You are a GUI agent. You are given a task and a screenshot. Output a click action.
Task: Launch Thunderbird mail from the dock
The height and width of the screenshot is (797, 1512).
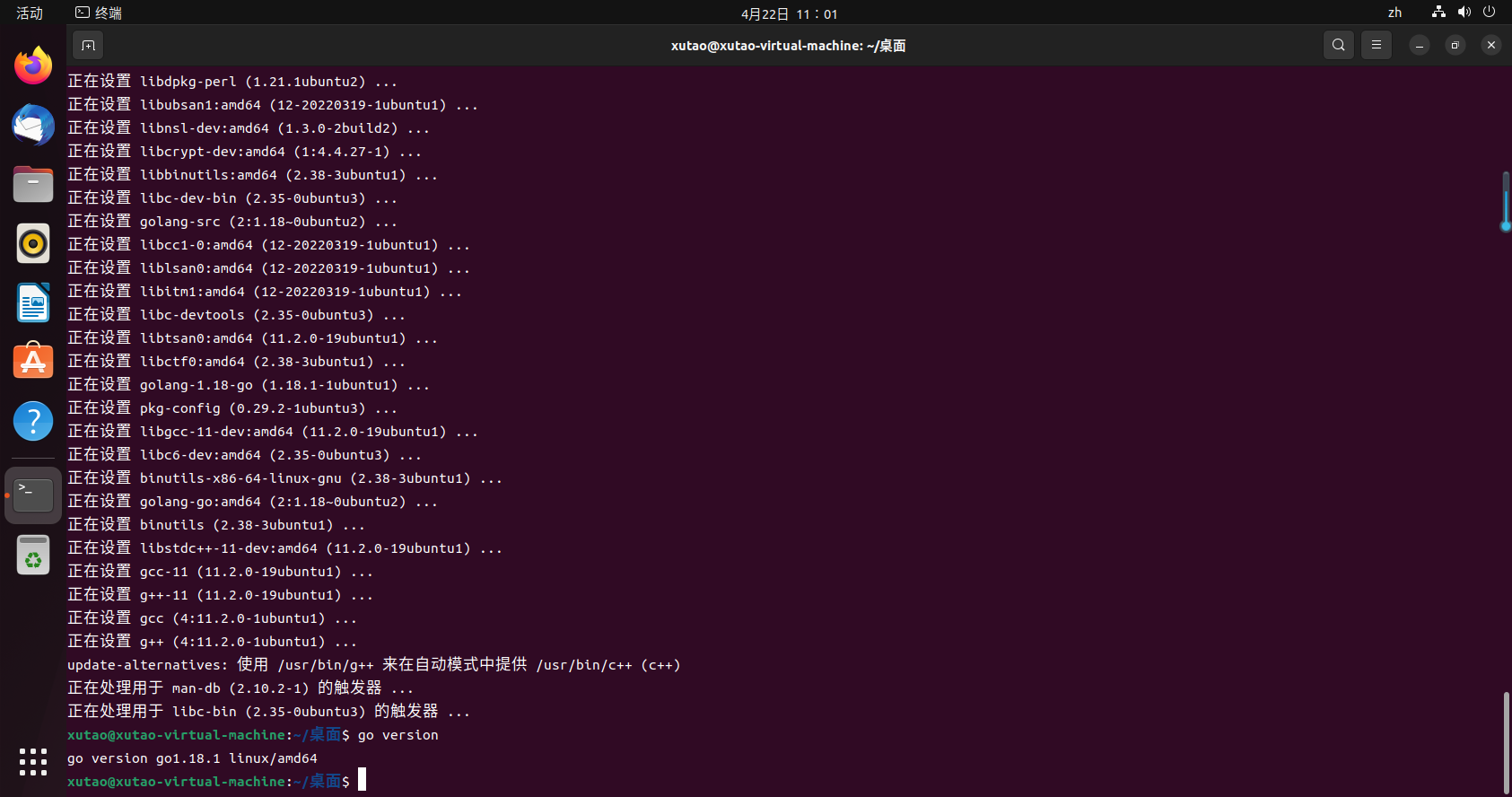coord(33,125)
